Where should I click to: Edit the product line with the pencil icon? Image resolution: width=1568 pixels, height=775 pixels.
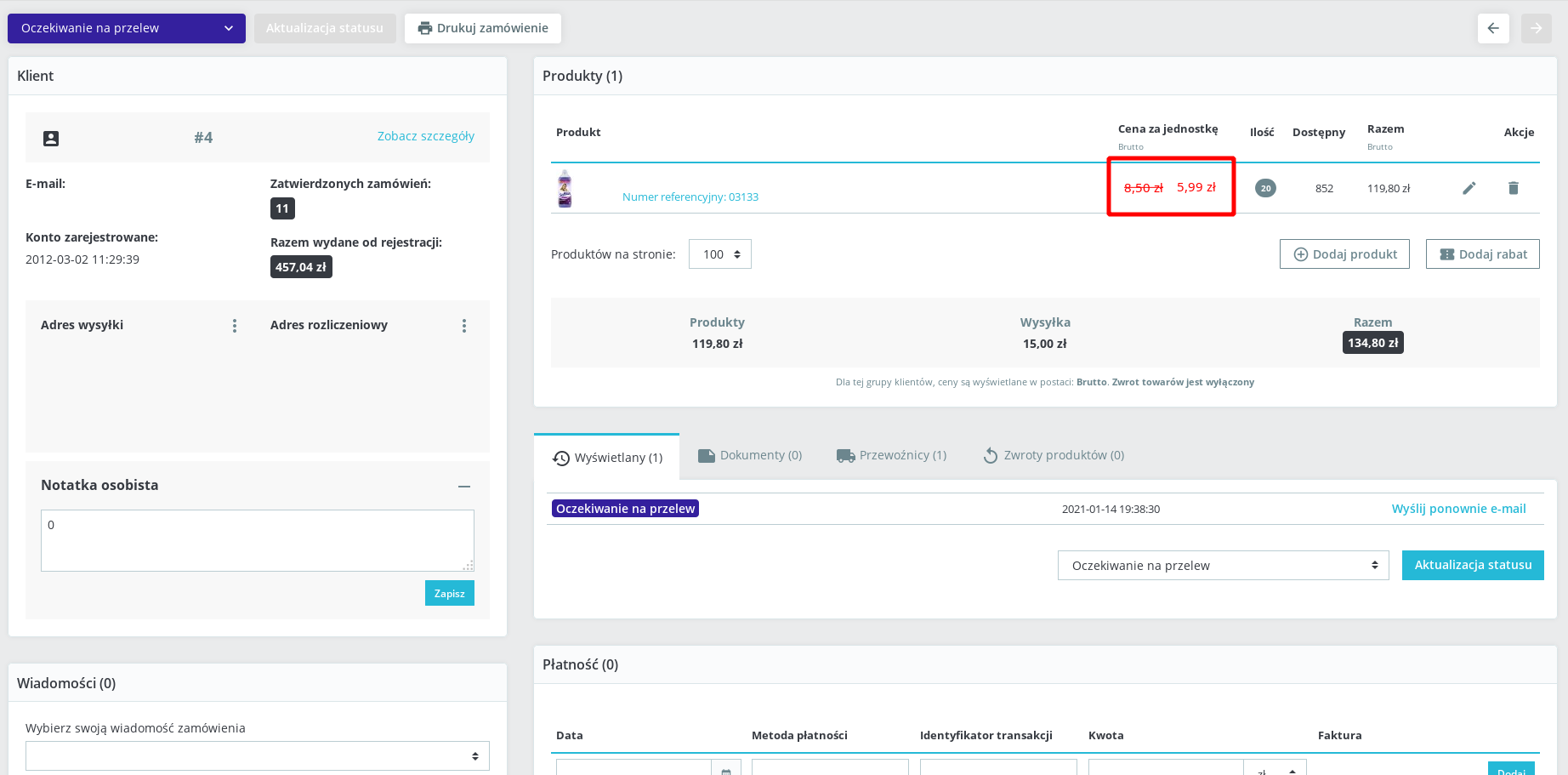point(1469,188)
